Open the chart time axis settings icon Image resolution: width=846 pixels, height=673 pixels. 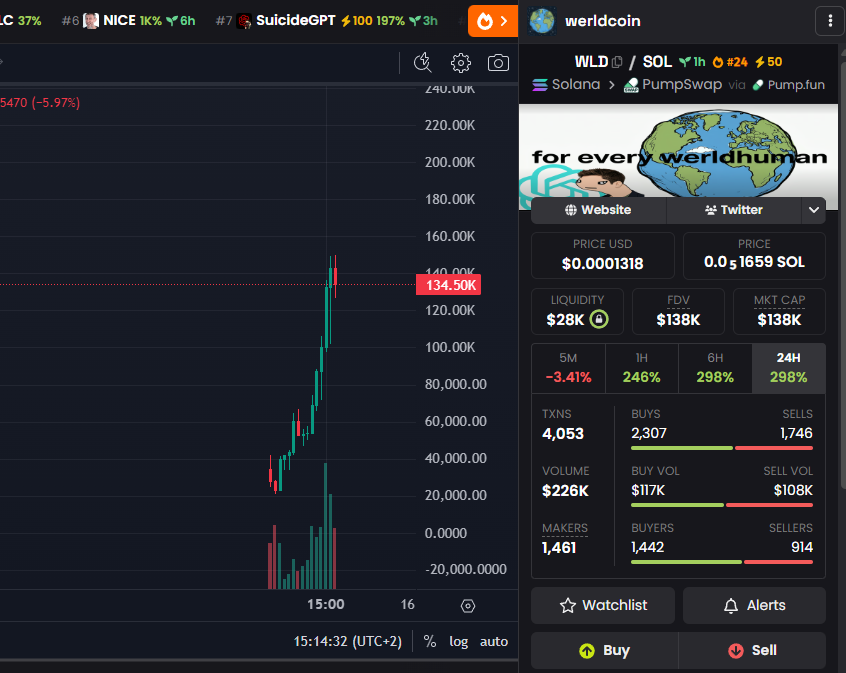pyautogui.click(x=468, y=606)
